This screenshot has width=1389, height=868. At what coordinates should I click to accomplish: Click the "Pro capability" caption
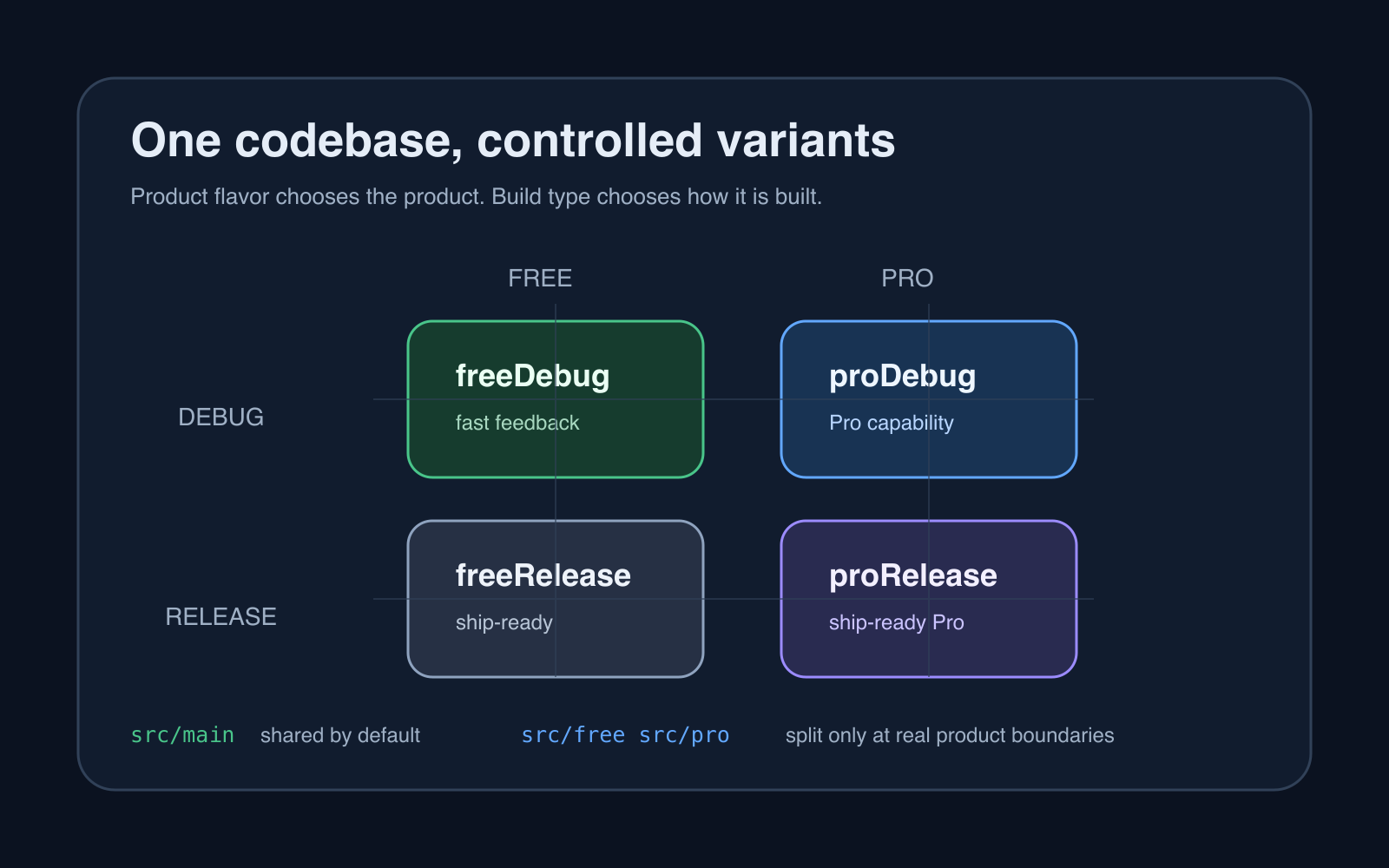pos(892,423)
